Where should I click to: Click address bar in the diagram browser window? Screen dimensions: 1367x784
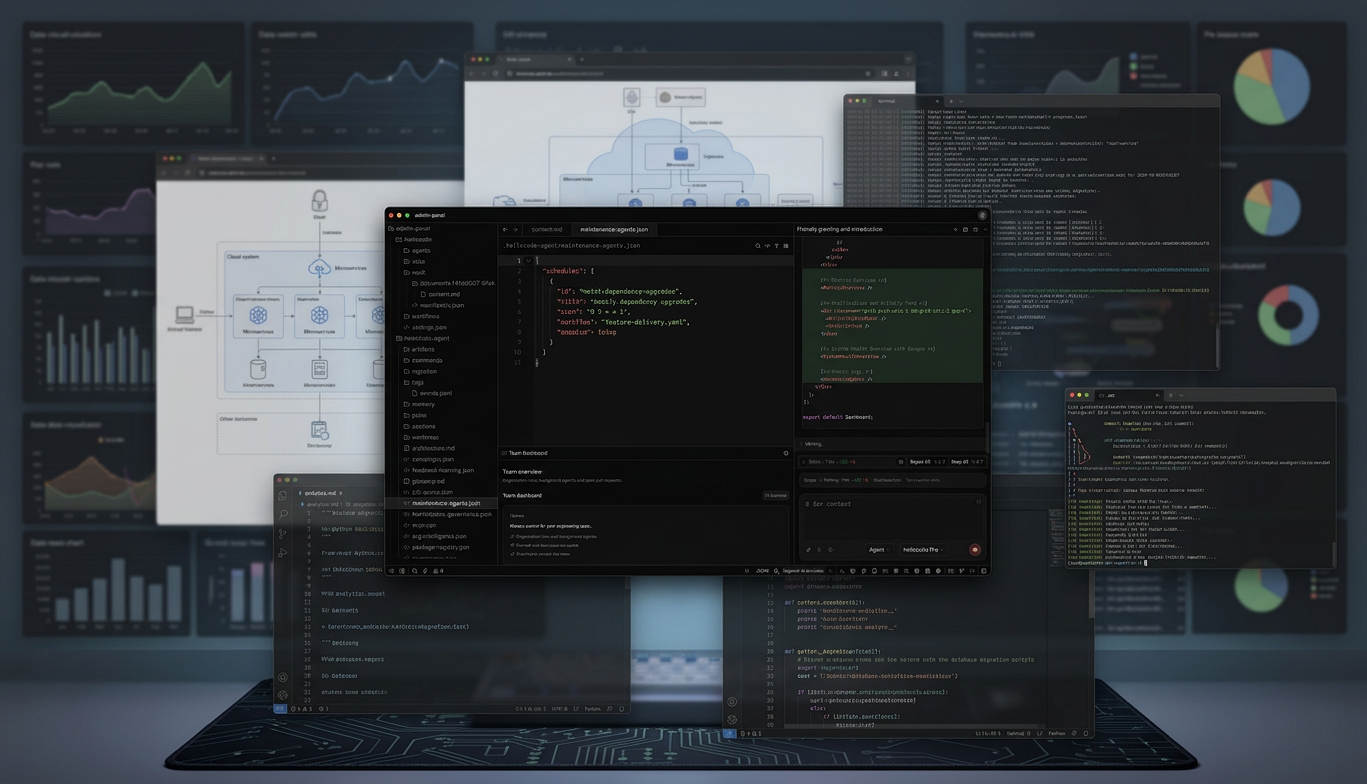330,173
